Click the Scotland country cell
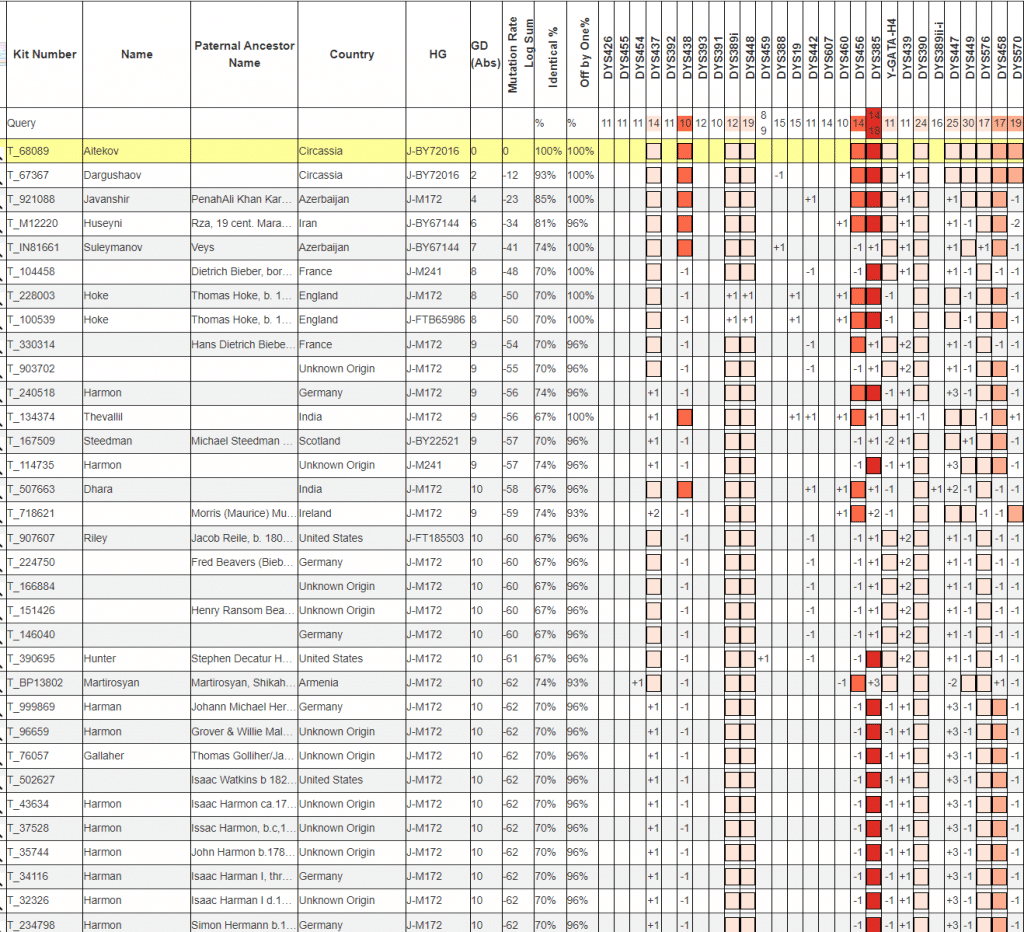 pos(321,441)
